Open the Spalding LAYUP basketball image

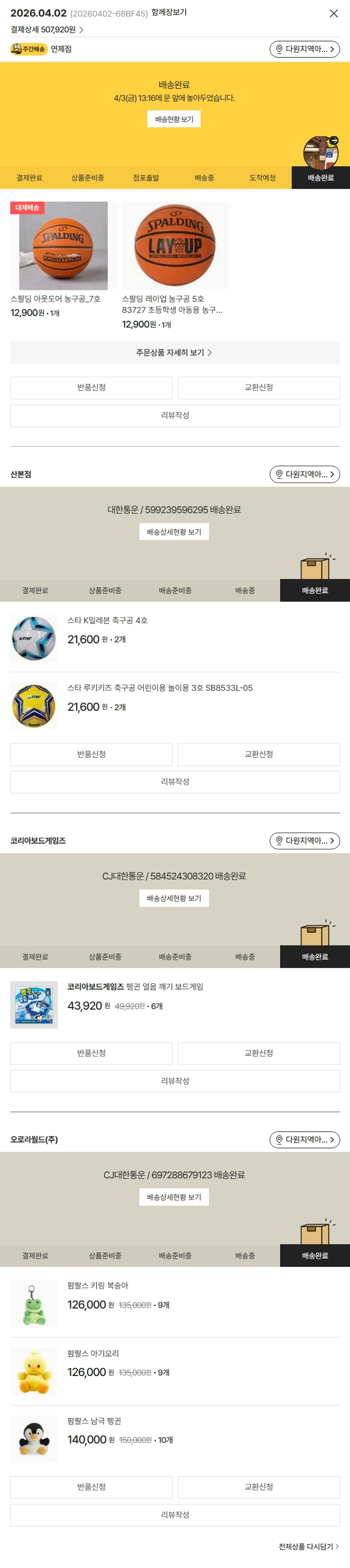(175, 246)
